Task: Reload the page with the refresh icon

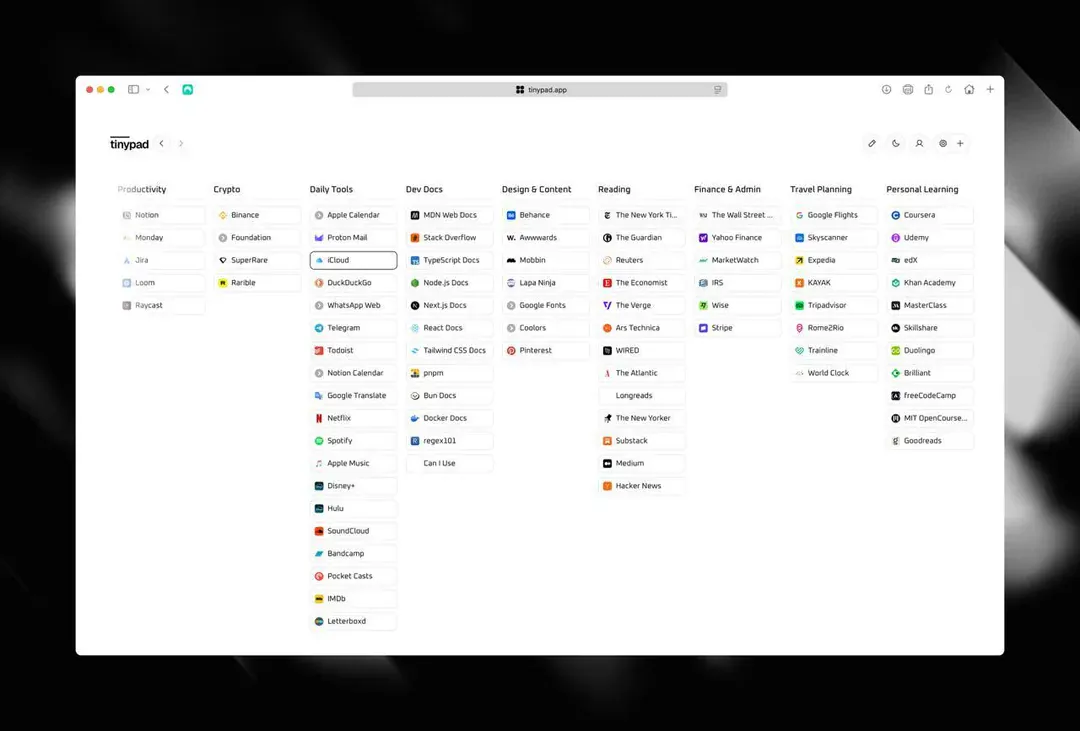Action: pyautogui.click(x=948, y=90)
